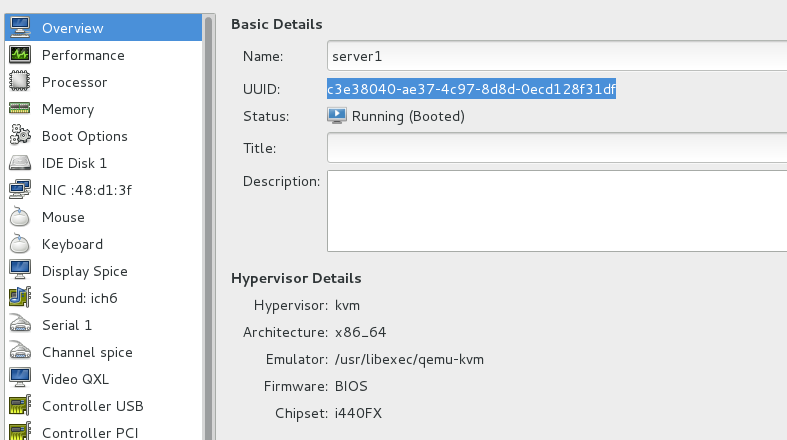Click the Processor chip icon
Viewport: 787px width, 440px height.
point(20,82)
